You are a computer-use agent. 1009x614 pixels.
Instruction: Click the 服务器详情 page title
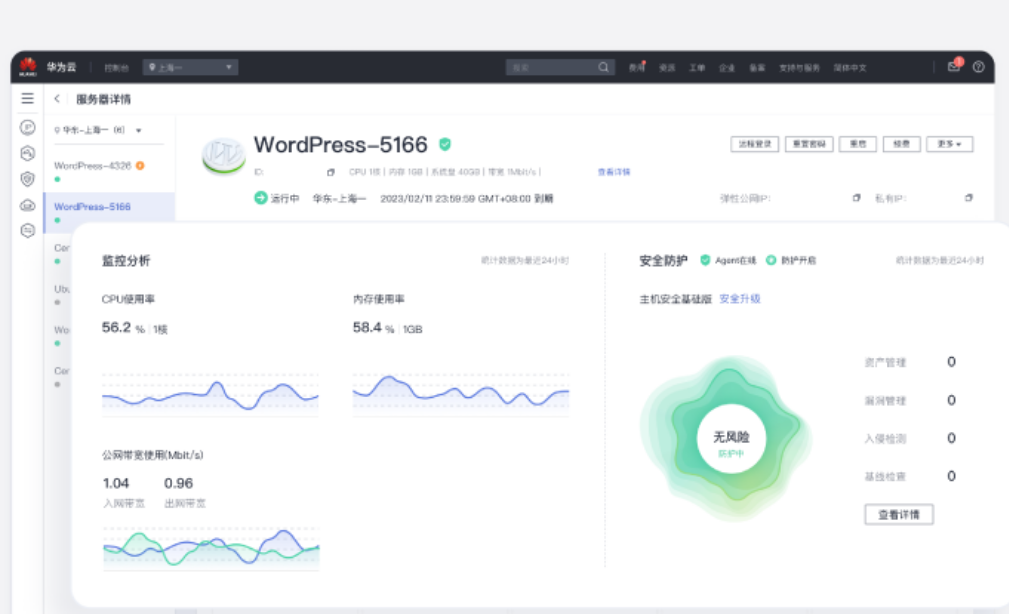click(x=104, y=99)
